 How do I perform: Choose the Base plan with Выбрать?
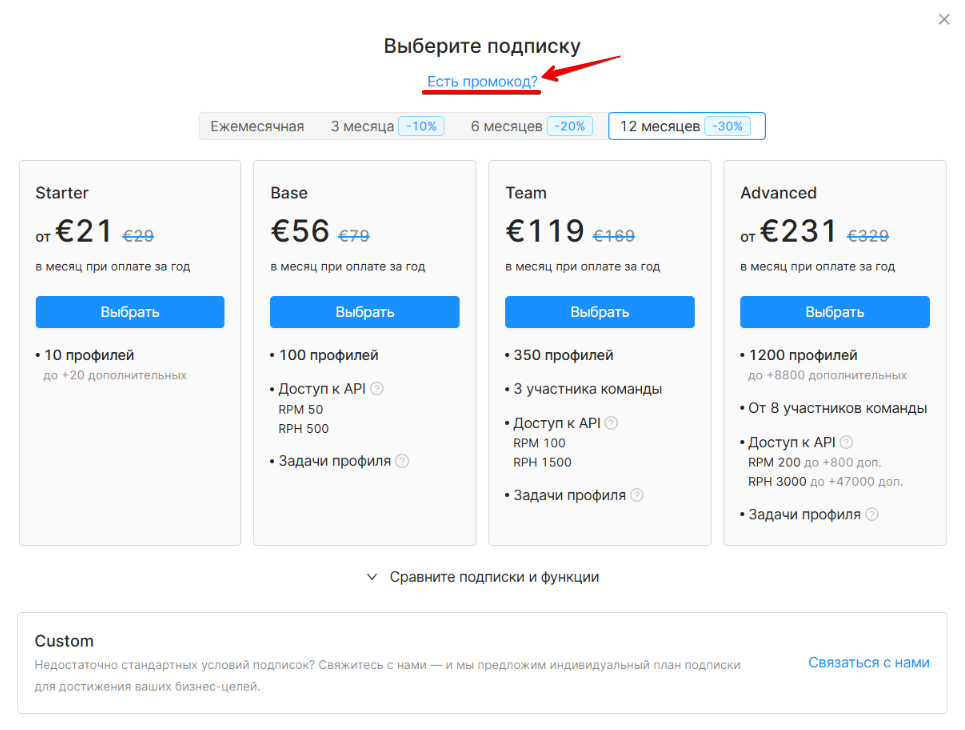[x=365, y=312]
